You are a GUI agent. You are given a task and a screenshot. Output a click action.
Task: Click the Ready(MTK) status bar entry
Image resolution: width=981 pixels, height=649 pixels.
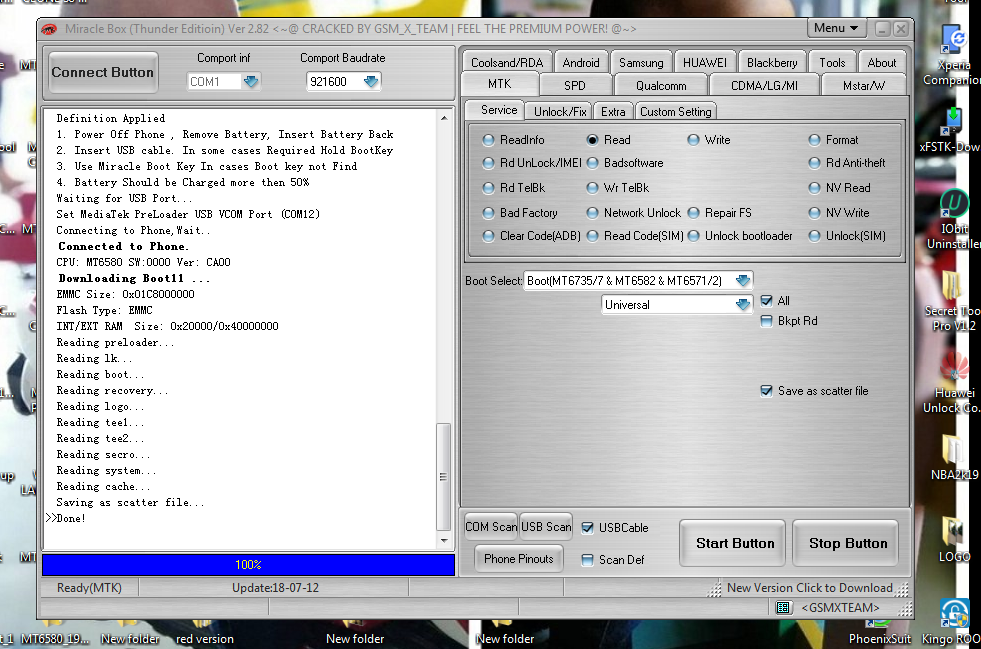(x=89, y=588)
